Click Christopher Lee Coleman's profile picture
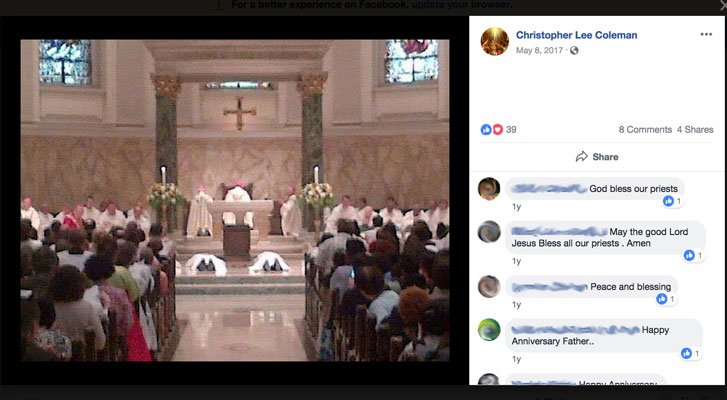 coord(494,41)
